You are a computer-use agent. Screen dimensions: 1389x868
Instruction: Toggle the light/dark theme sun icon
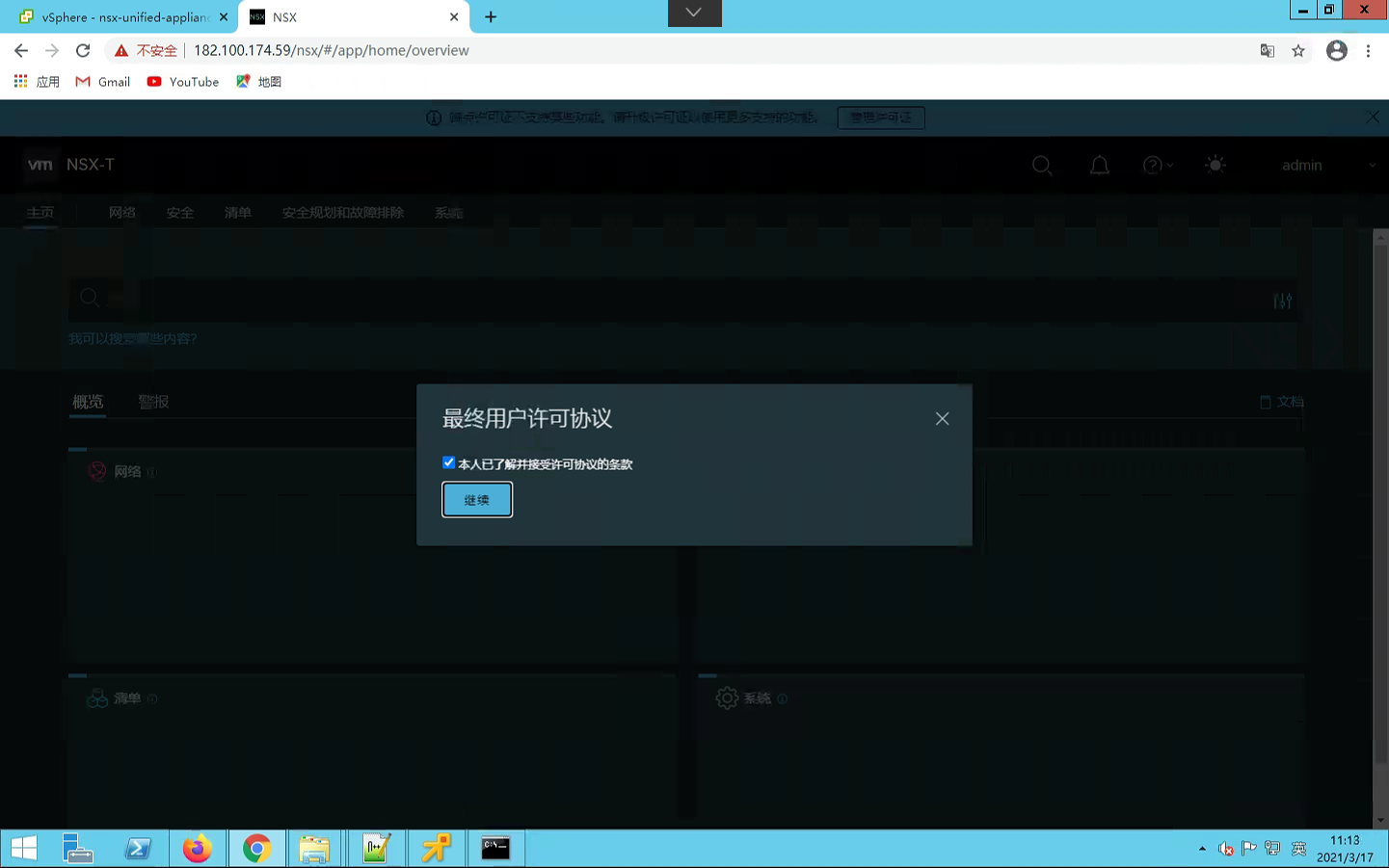tap(1215, 165)
